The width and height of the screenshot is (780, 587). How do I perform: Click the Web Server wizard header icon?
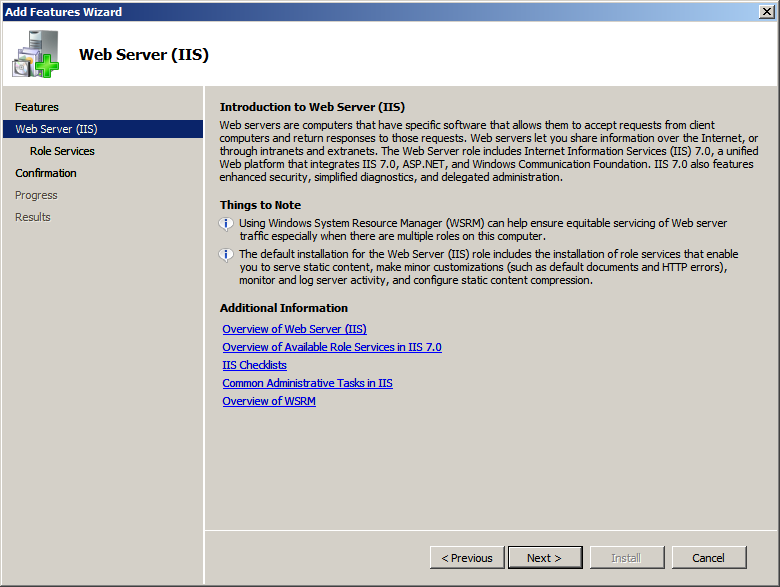(x=35, y=54)
